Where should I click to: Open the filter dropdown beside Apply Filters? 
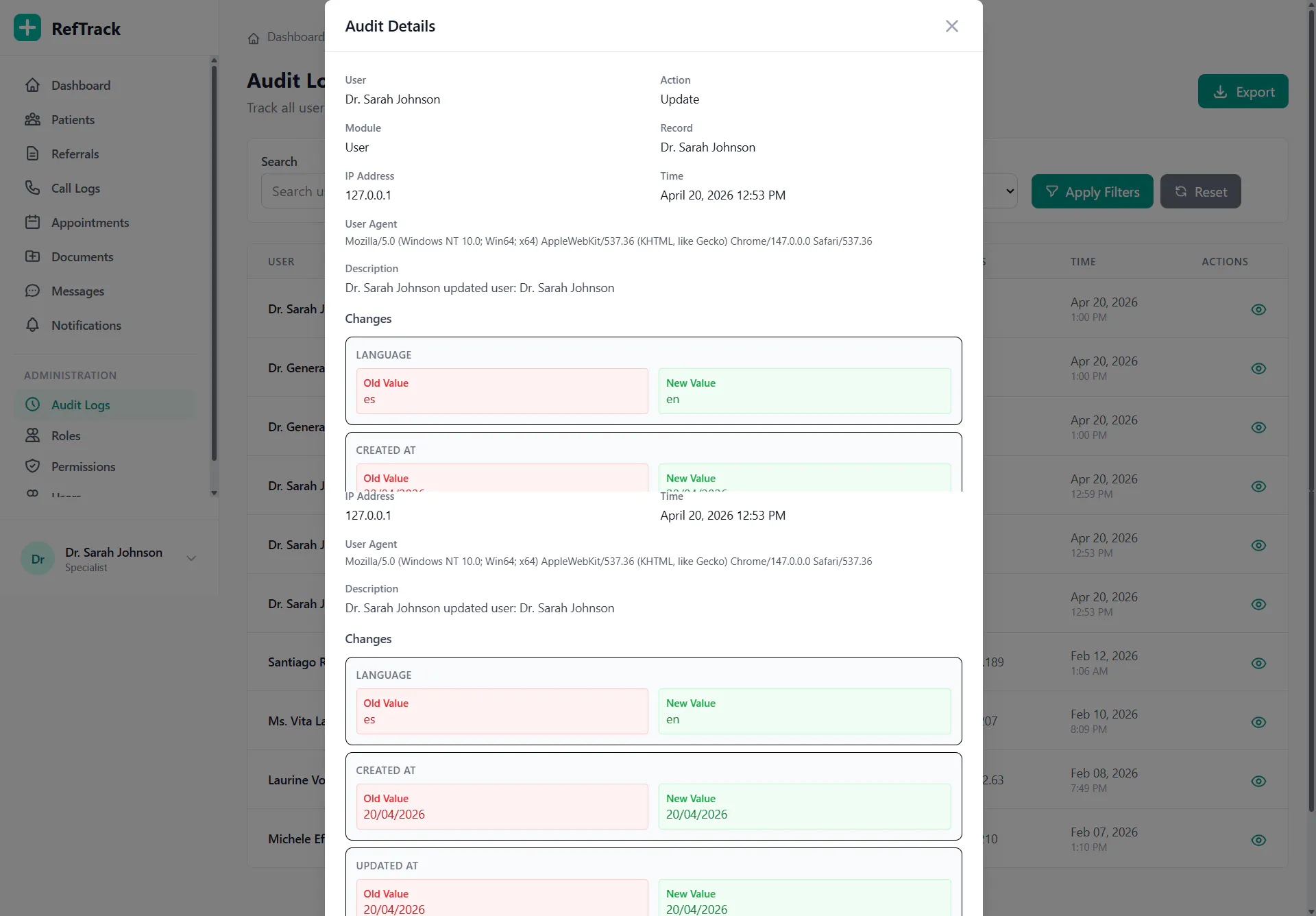(1000, 191)
